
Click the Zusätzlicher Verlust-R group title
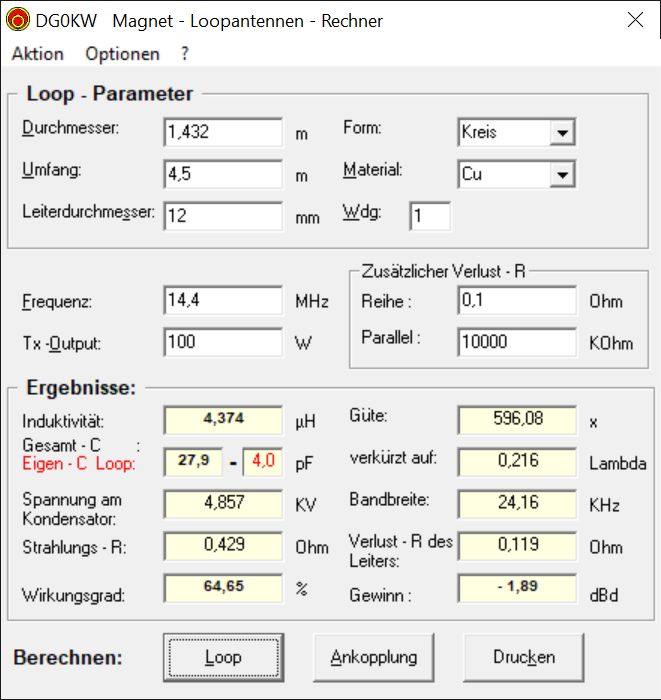click(443, 271)
